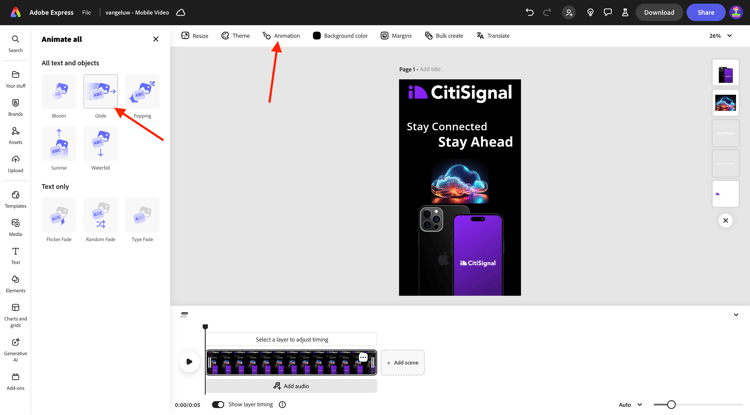The width and height of the screenshot is (750, 415).
Task: Click the Undo arrow
Action: point(529,12)
